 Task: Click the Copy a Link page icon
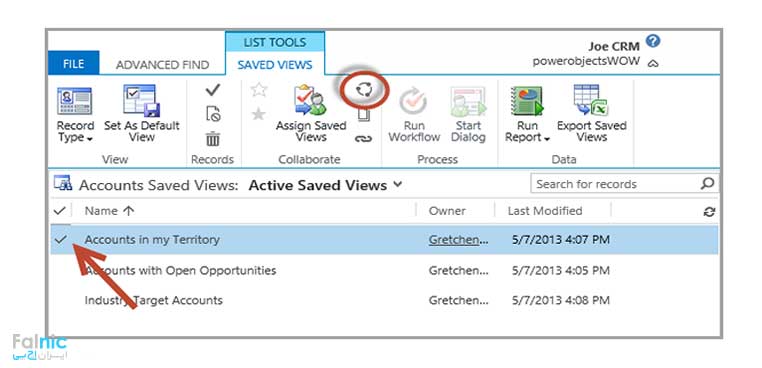364,115
